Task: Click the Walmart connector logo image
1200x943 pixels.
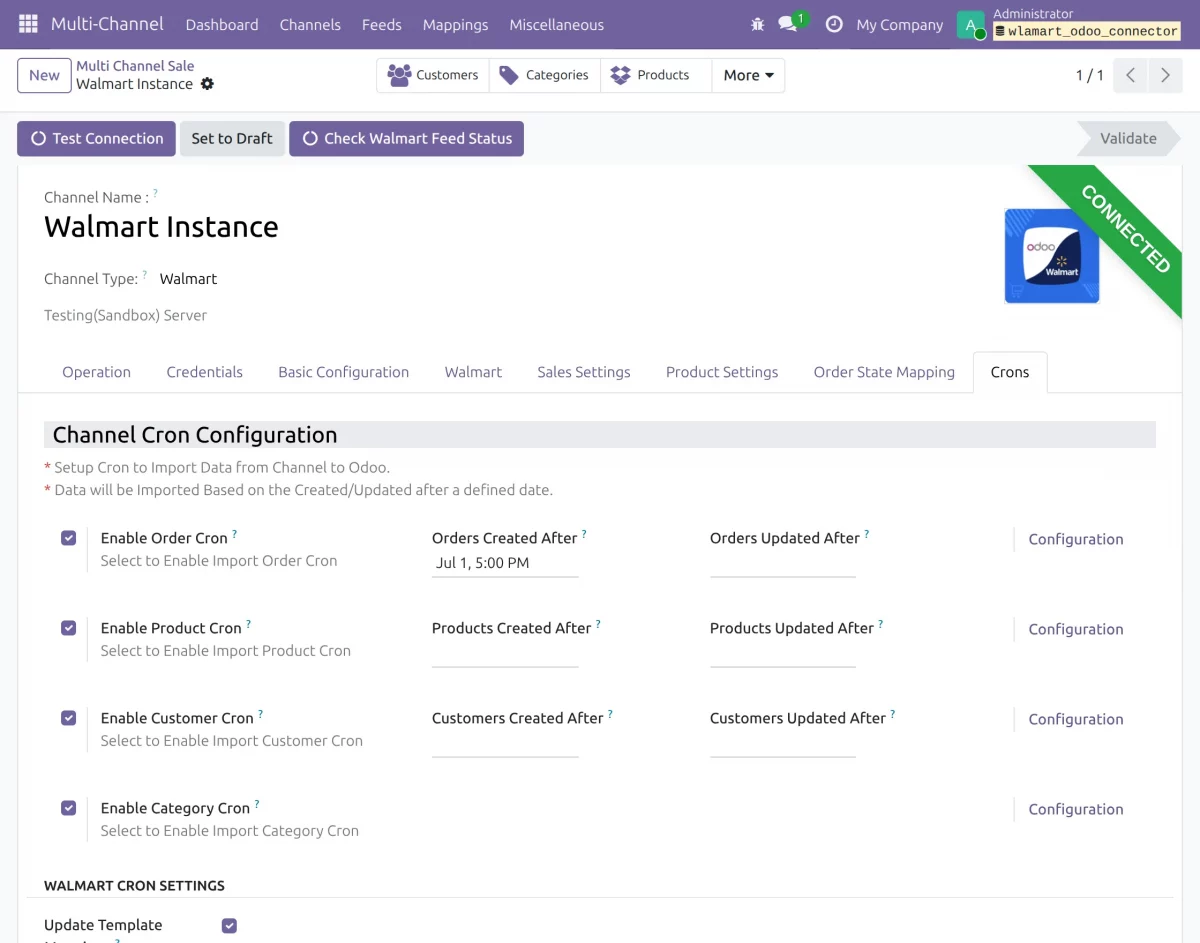Action: (1052, 256)
